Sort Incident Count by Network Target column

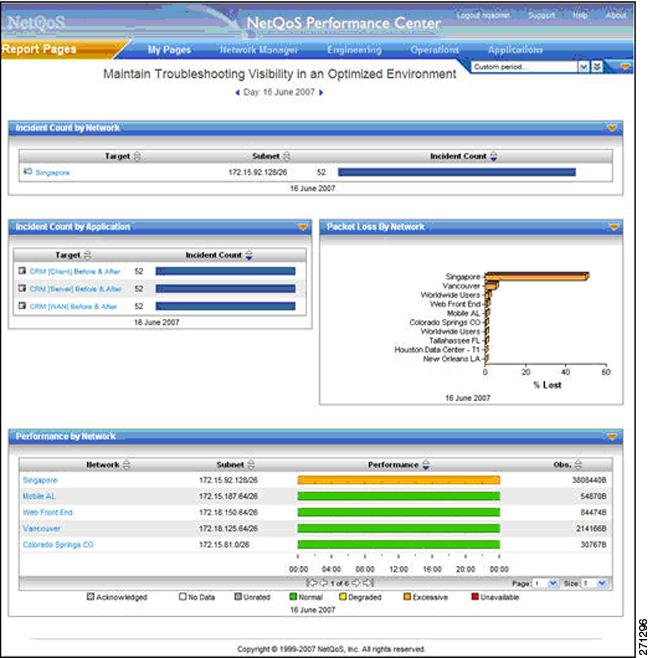(137, 157)
